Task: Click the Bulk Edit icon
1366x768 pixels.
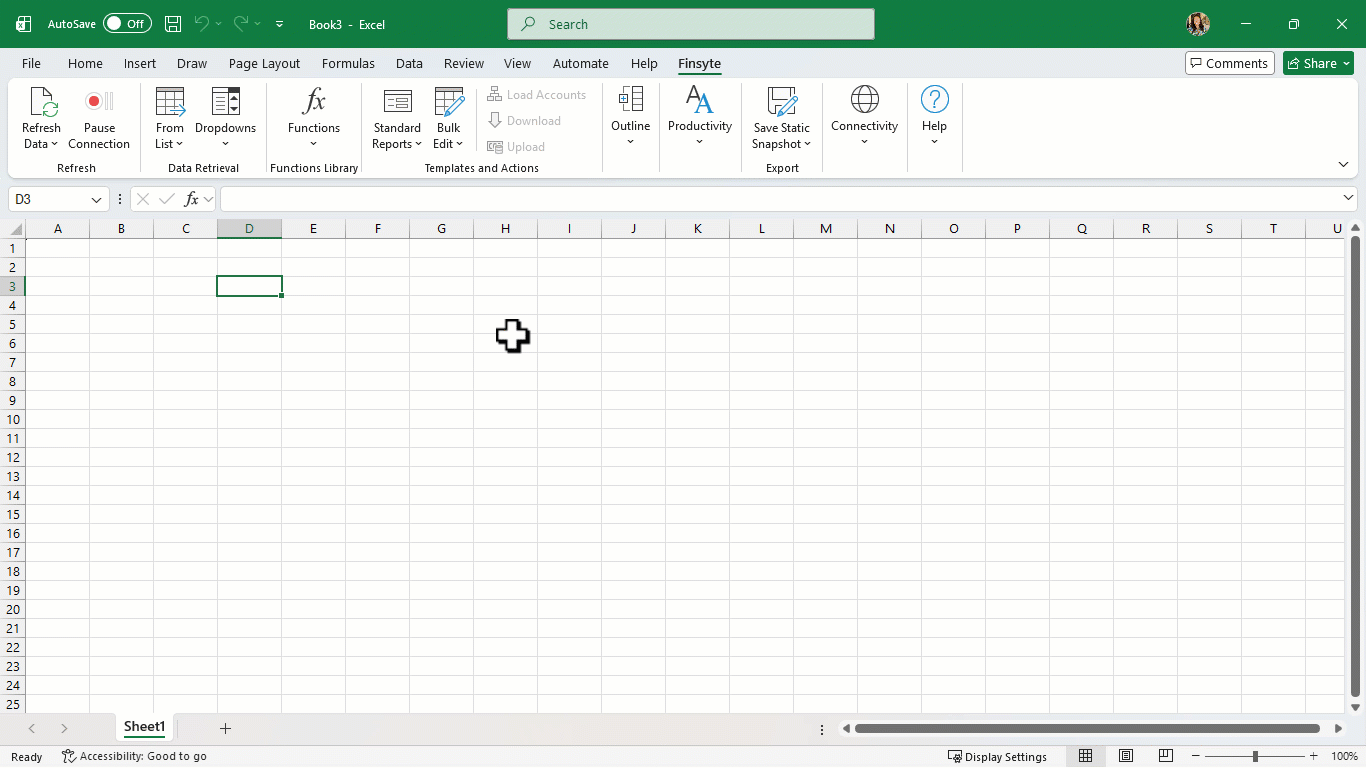Action: click(449, 102)
